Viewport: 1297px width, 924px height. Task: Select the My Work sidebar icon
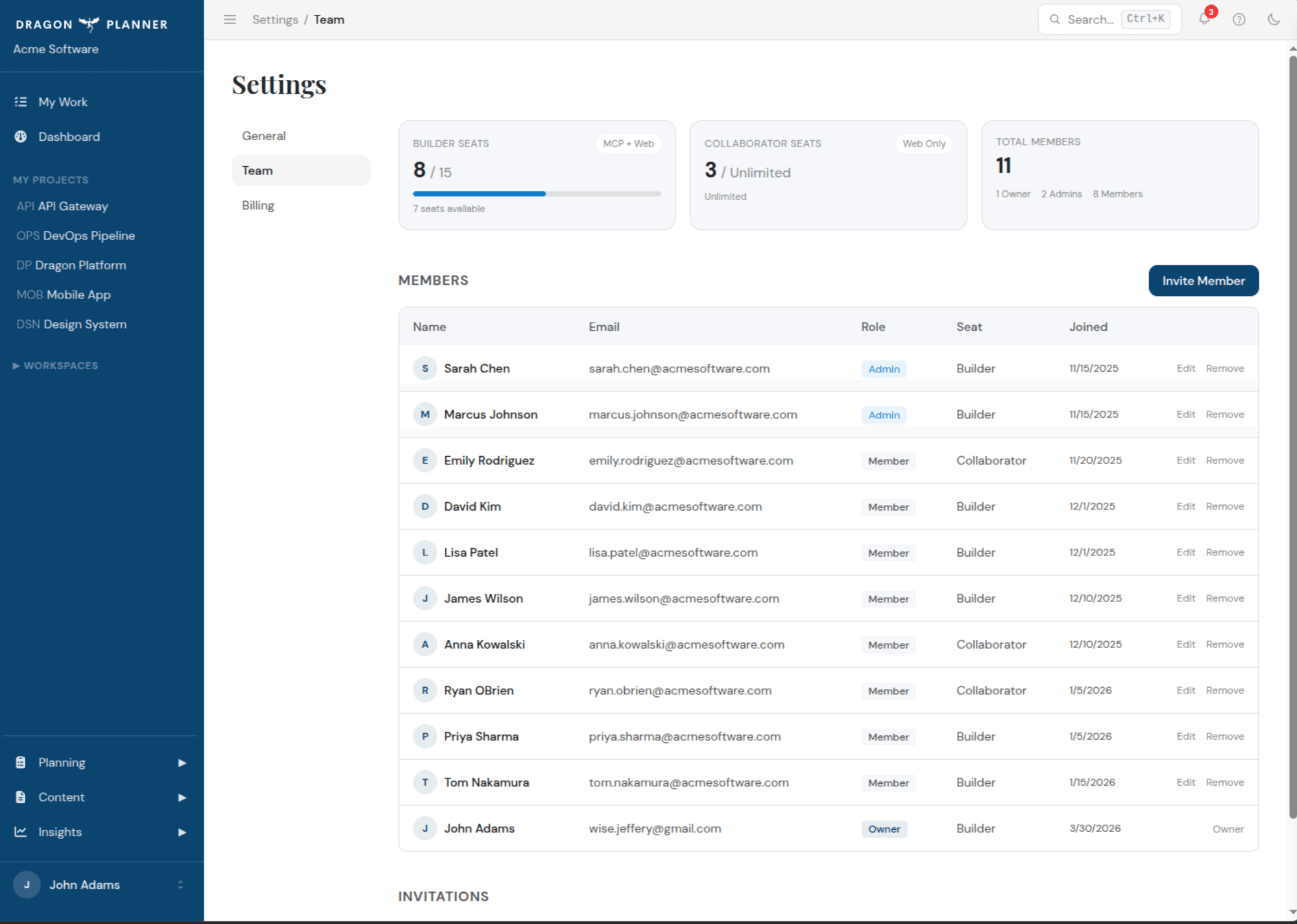click(21, 102)
